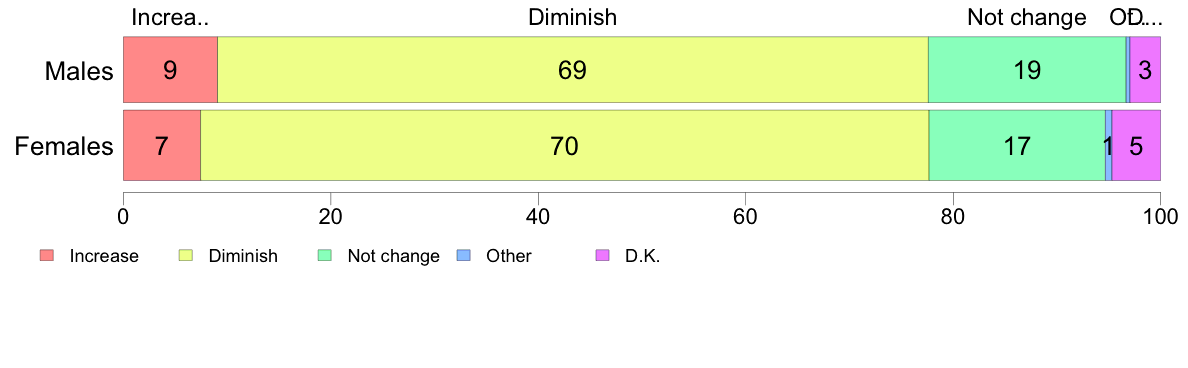This screenshot has height=368, width=1188.
Task: Click the yellow Diminish legend swatch
Action: click(185, 256)
